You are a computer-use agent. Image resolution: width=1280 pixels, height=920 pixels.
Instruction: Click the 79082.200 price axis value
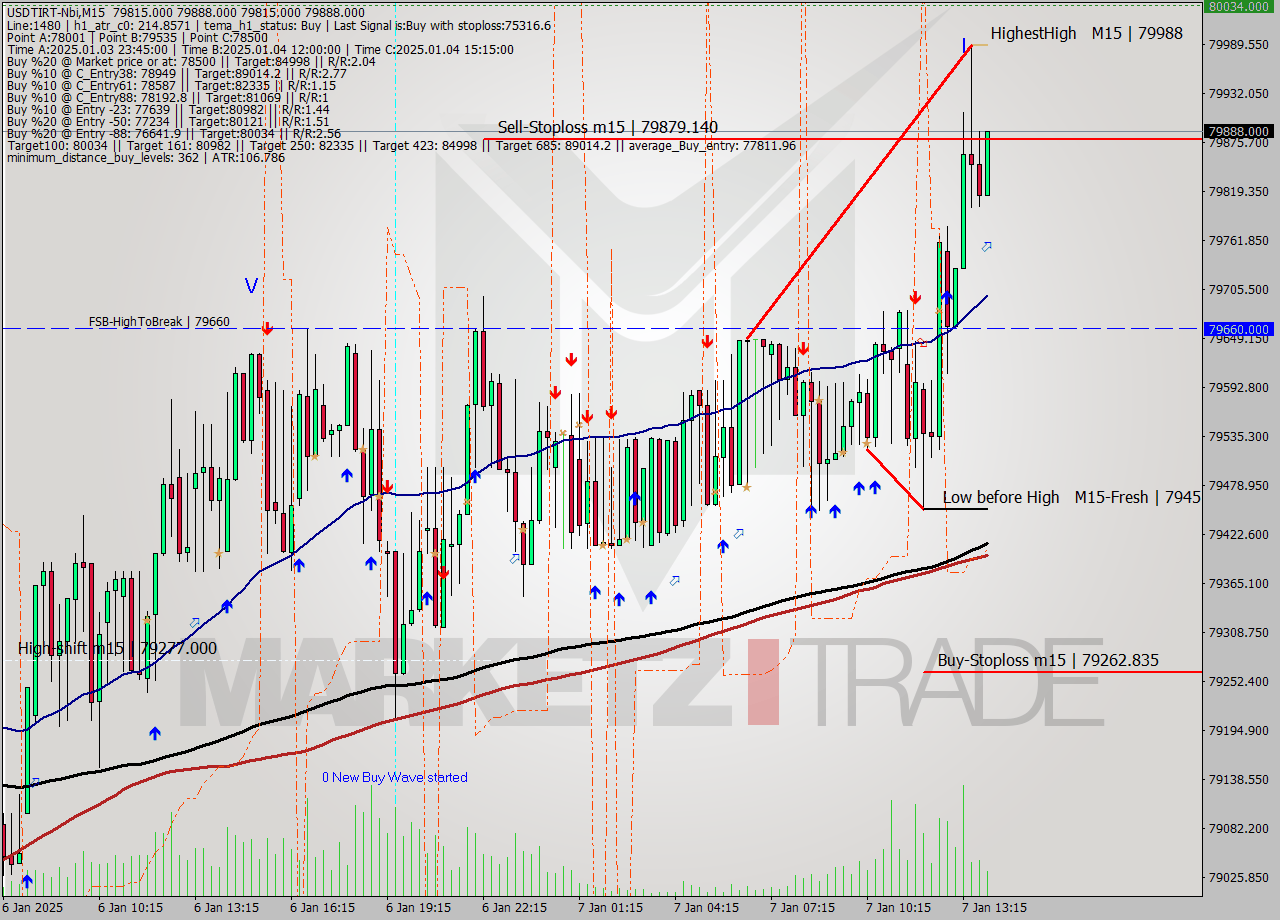coord(1240,828)
